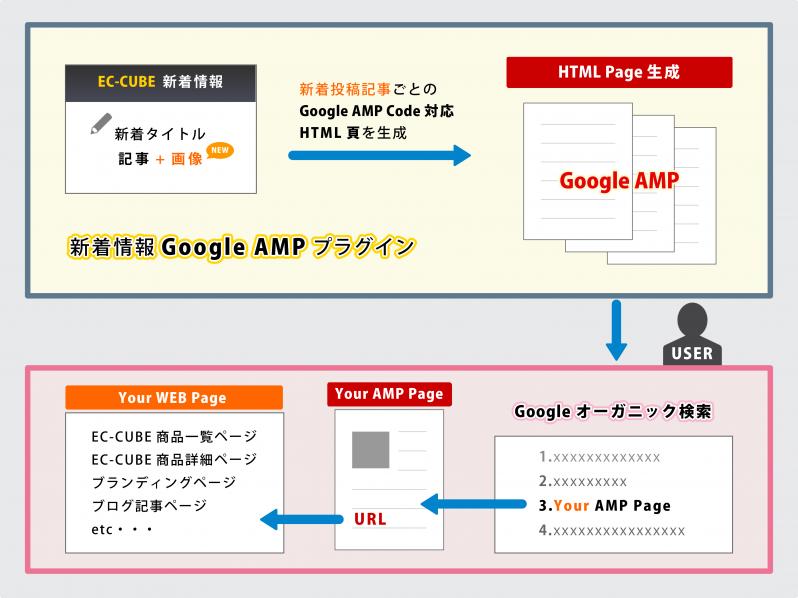The width and height of the screenshot is (798, 598).
Task: Click the HTML 頁を生成 text
Action: pos(353,133)
